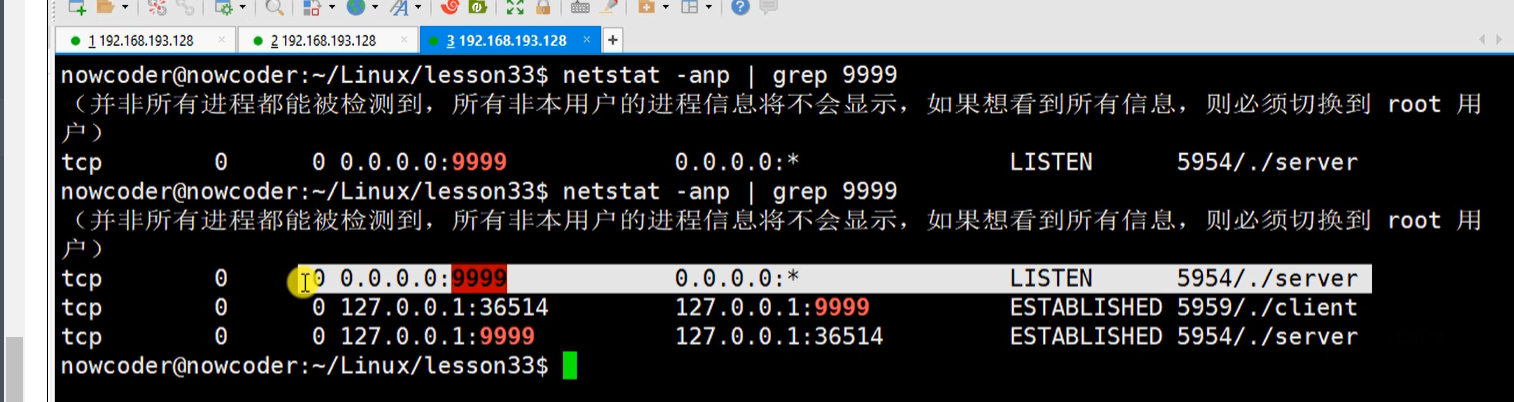
Task: Click the Open folder toolbar icon
Action: [105, 7]
